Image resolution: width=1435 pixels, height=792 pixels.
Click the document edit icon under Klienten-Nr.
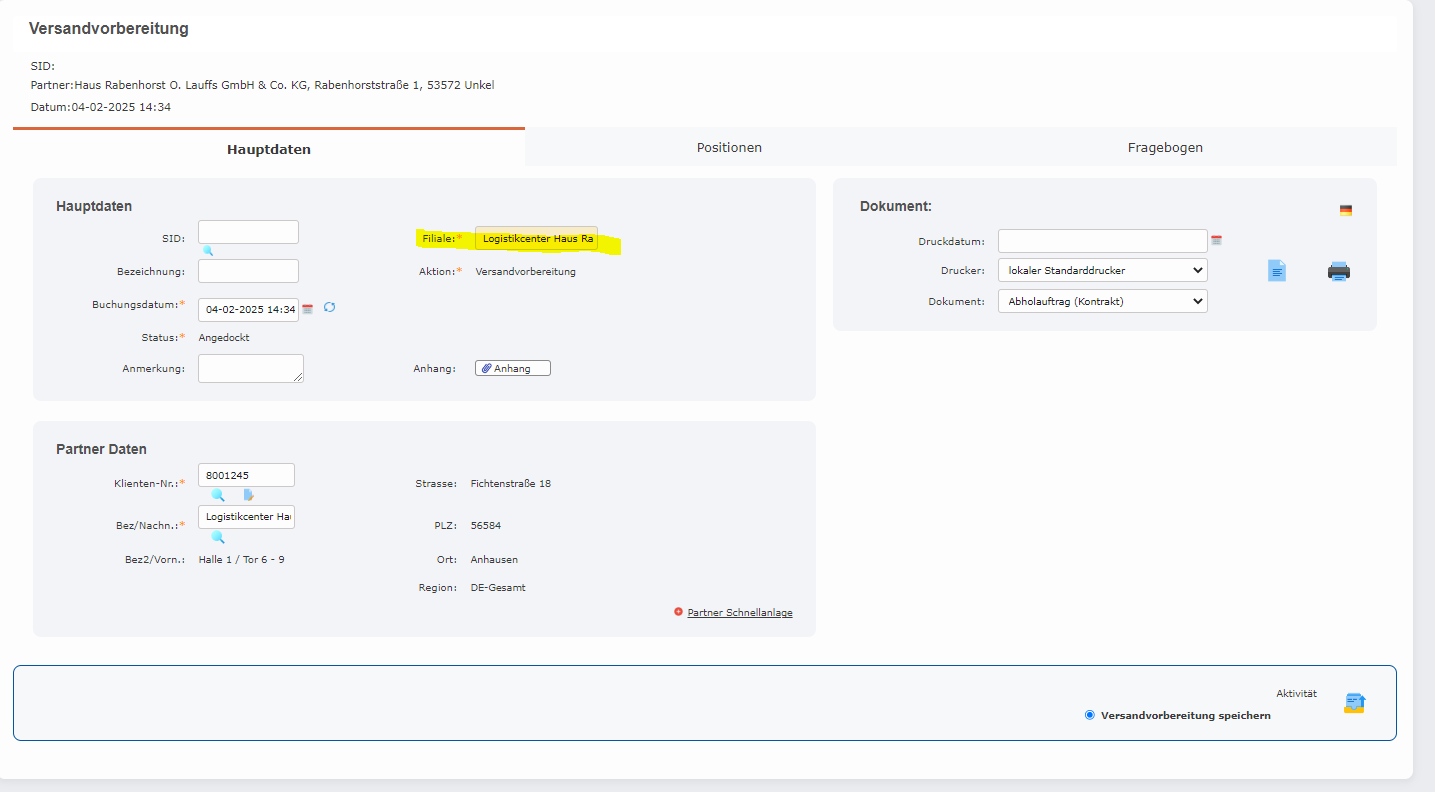248,495
